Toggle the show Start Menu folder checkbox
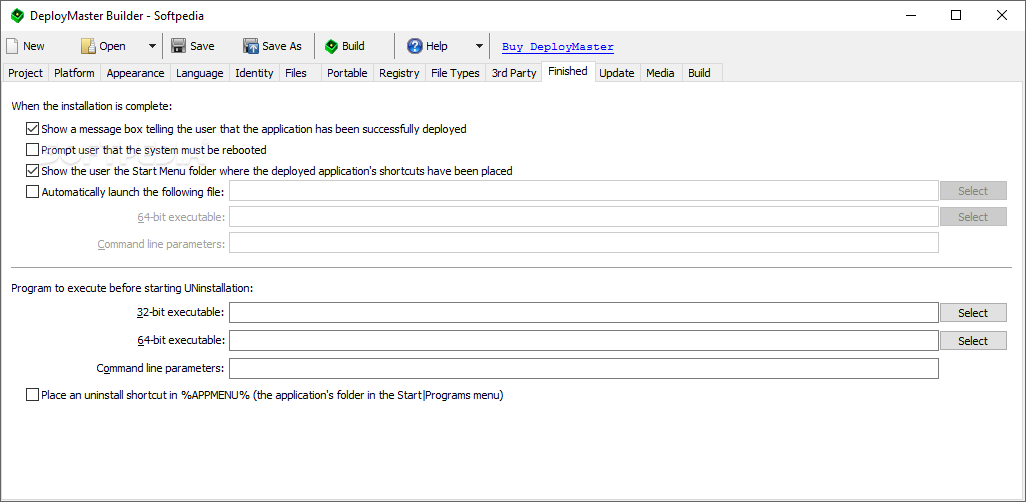This screenshot has width=1026, height=502. pos(32,171)
